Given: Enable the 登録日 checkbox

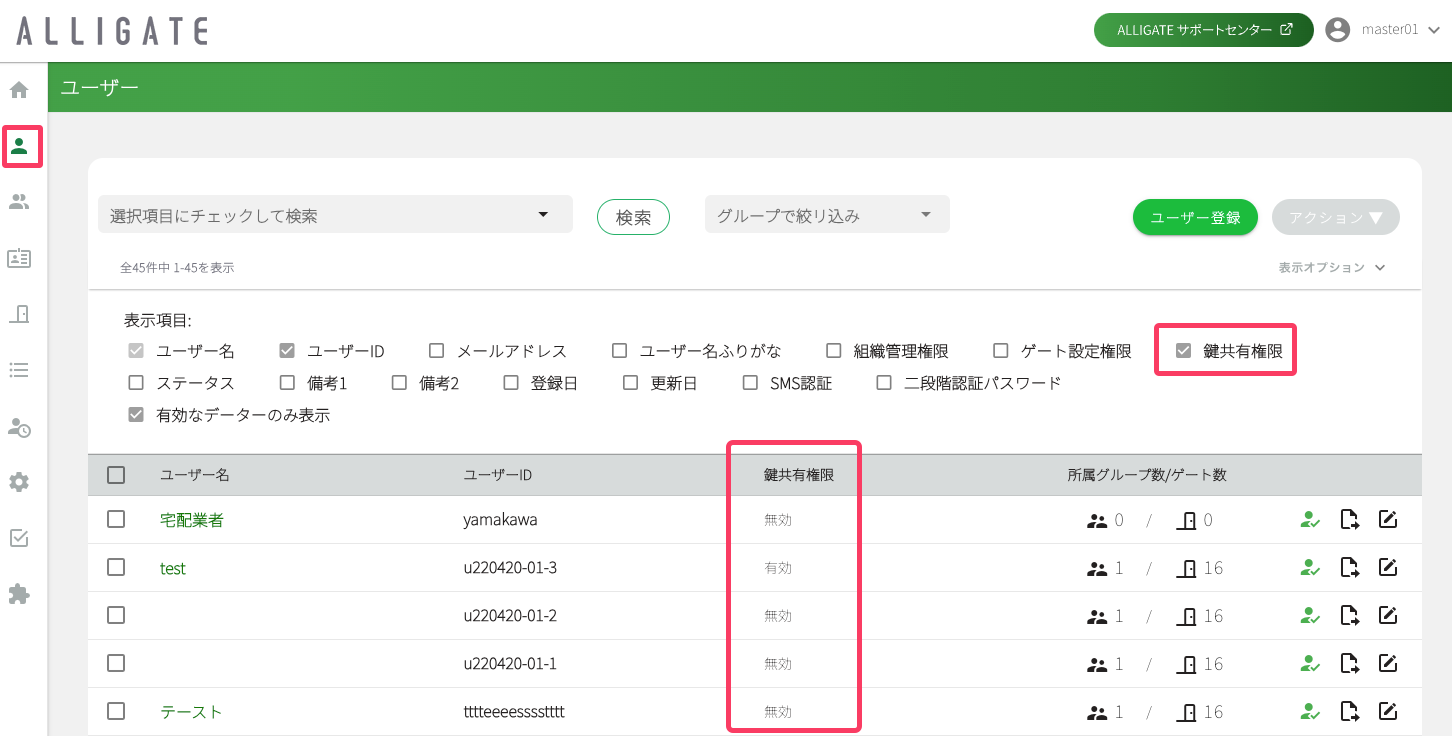Looking at the screenshot, I should (x=511, y=383).
